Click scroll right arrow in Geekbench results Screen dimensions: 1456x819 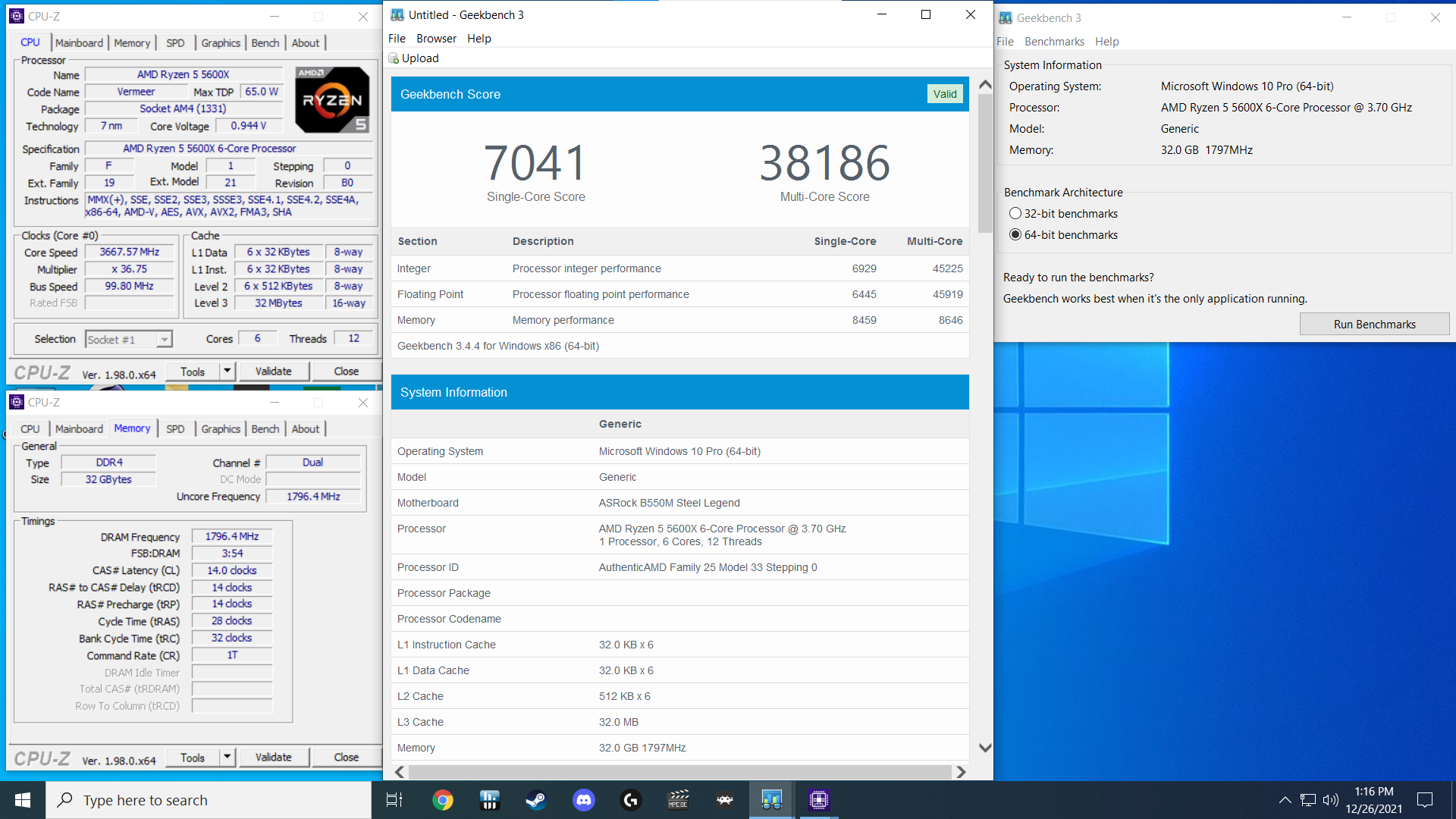pos(961,772)
